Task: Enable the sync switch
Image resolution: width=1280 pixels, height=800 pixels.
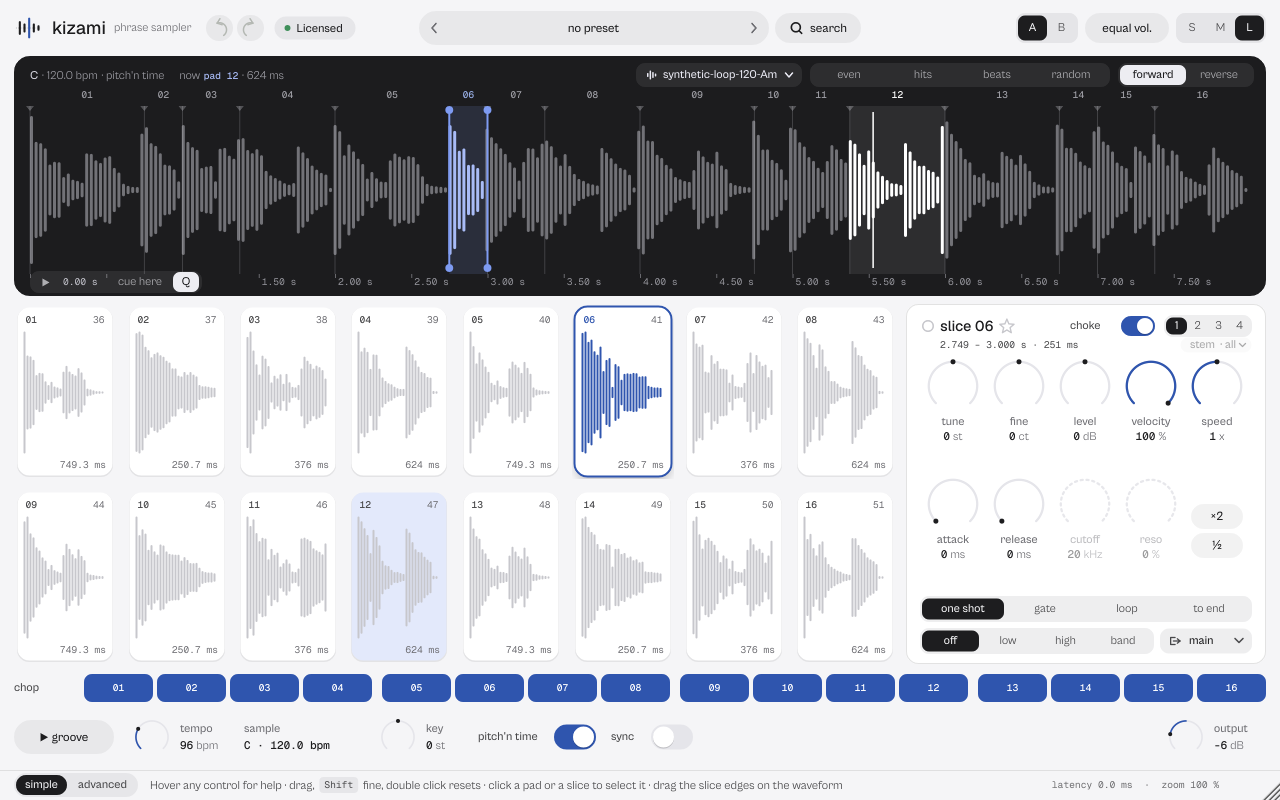Action: click(672, 737)
